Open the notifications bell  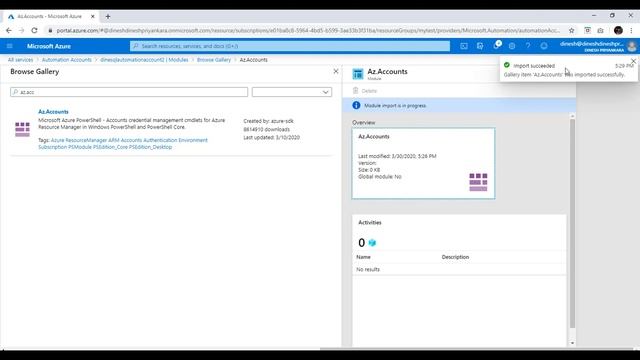coord(496,46)
